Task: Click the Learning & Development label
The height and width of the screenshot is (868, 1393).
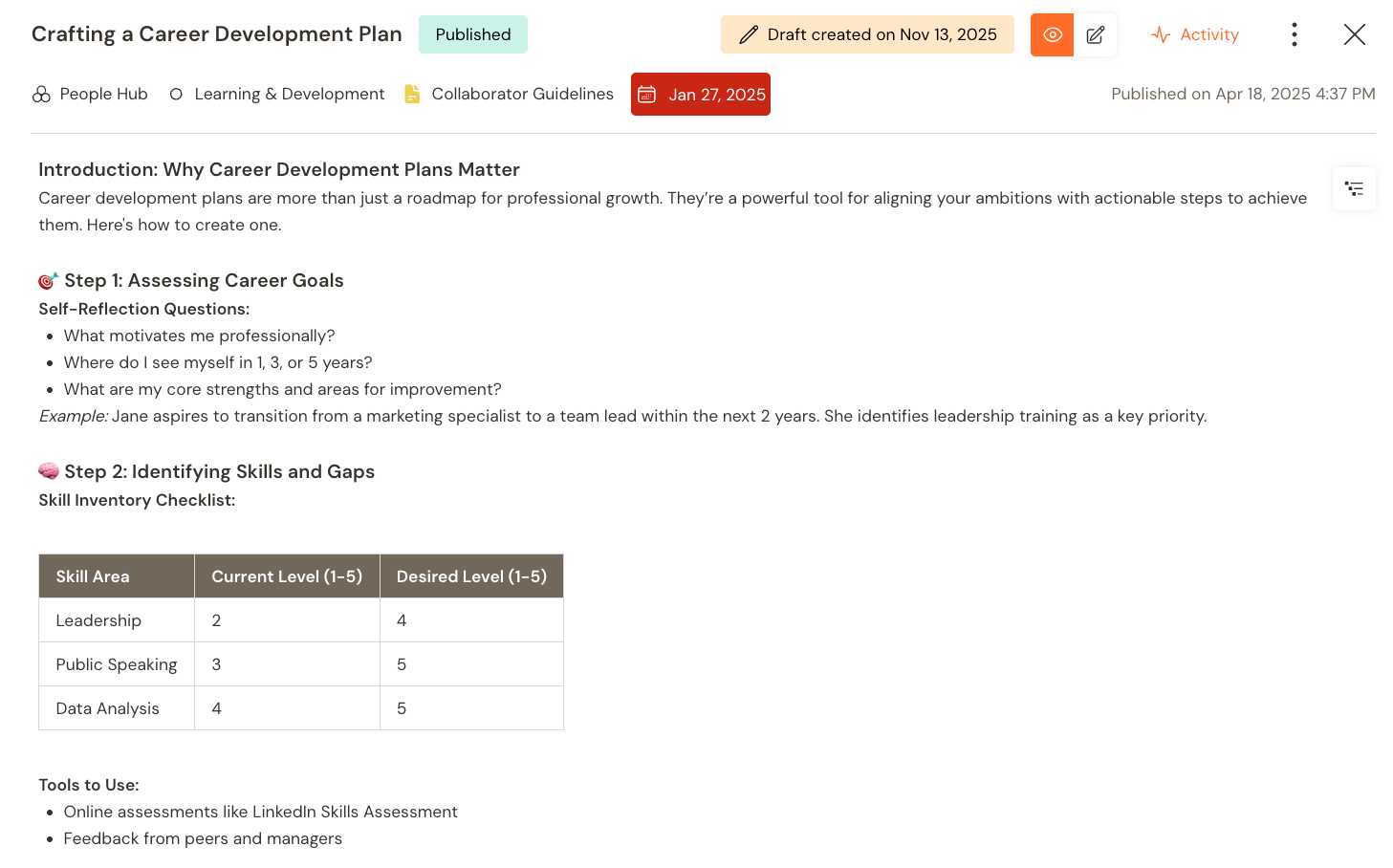Action: click(289, 94)
